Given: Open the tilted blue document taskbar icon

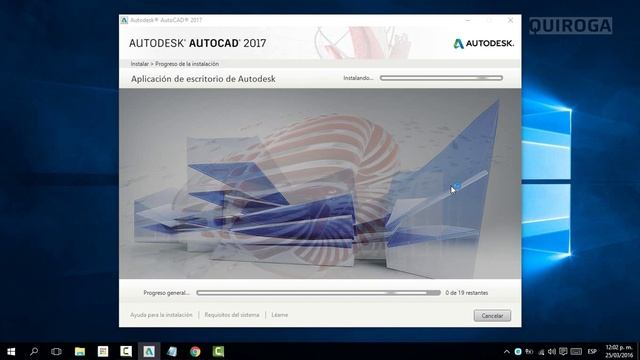Looking at the screenshot, I should pyautogui.click(x=172, y=351).
